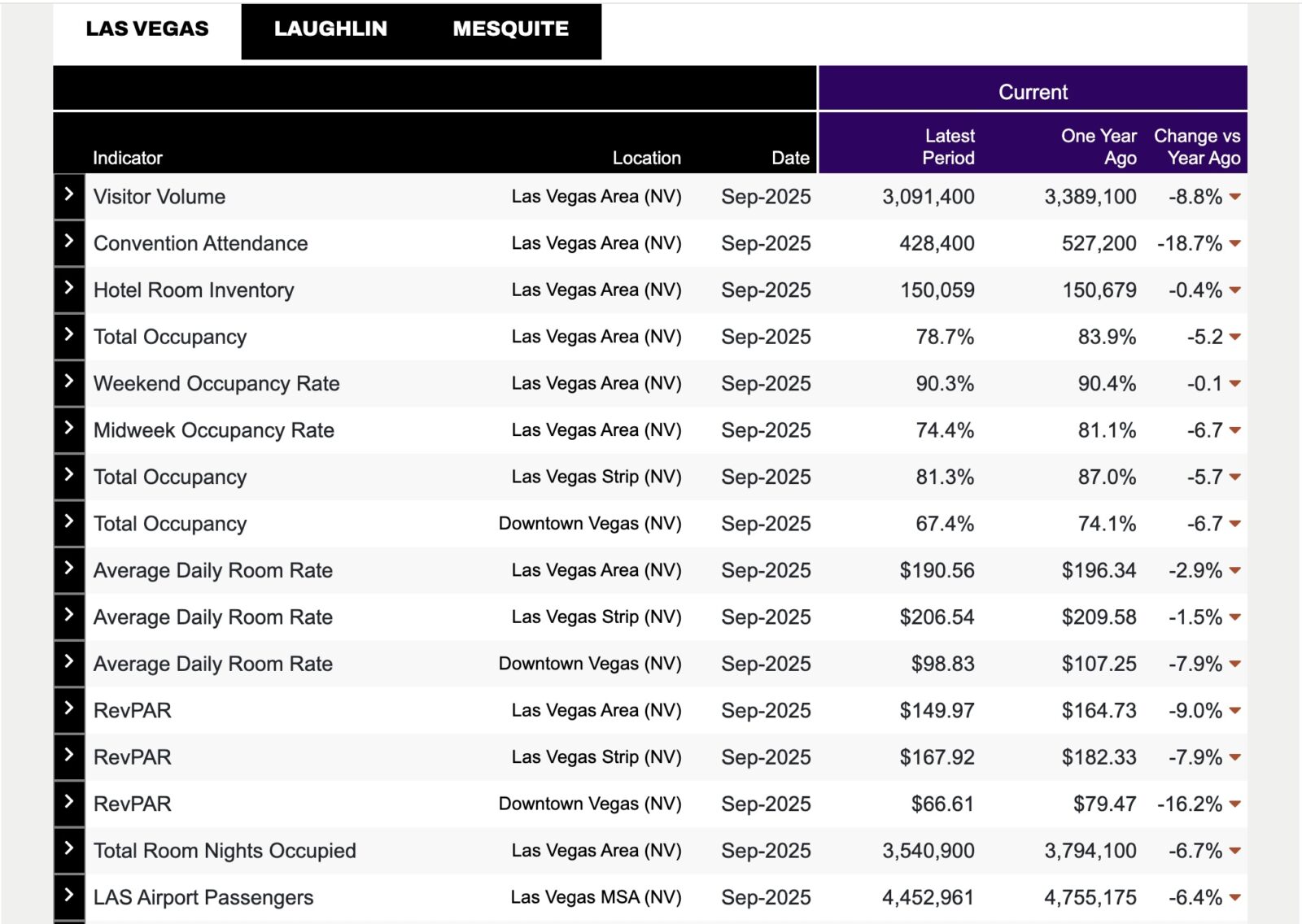Expand Total Room Nights Occupied row

[69, 848]
